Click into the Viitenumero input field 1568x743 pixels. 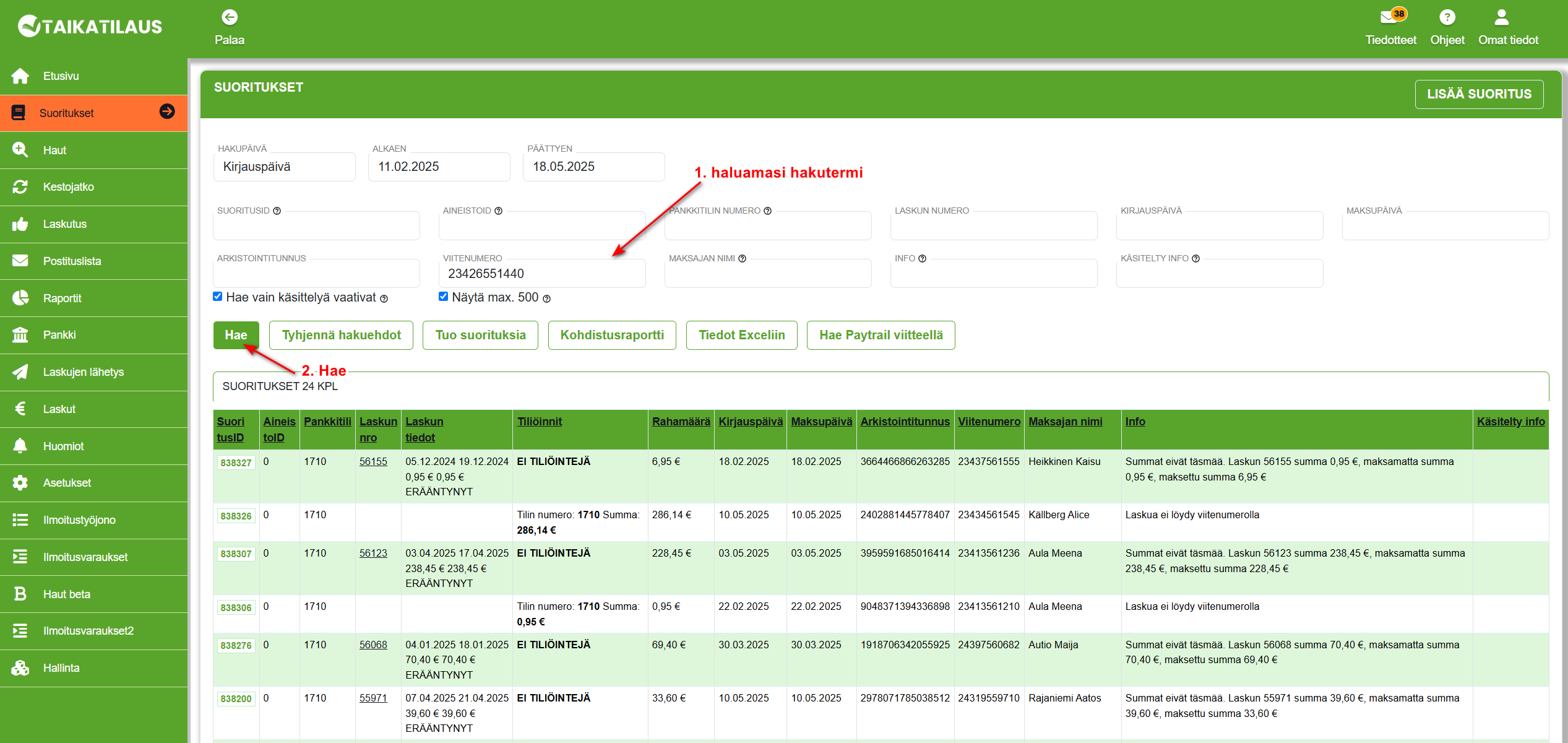click(542, 274)
